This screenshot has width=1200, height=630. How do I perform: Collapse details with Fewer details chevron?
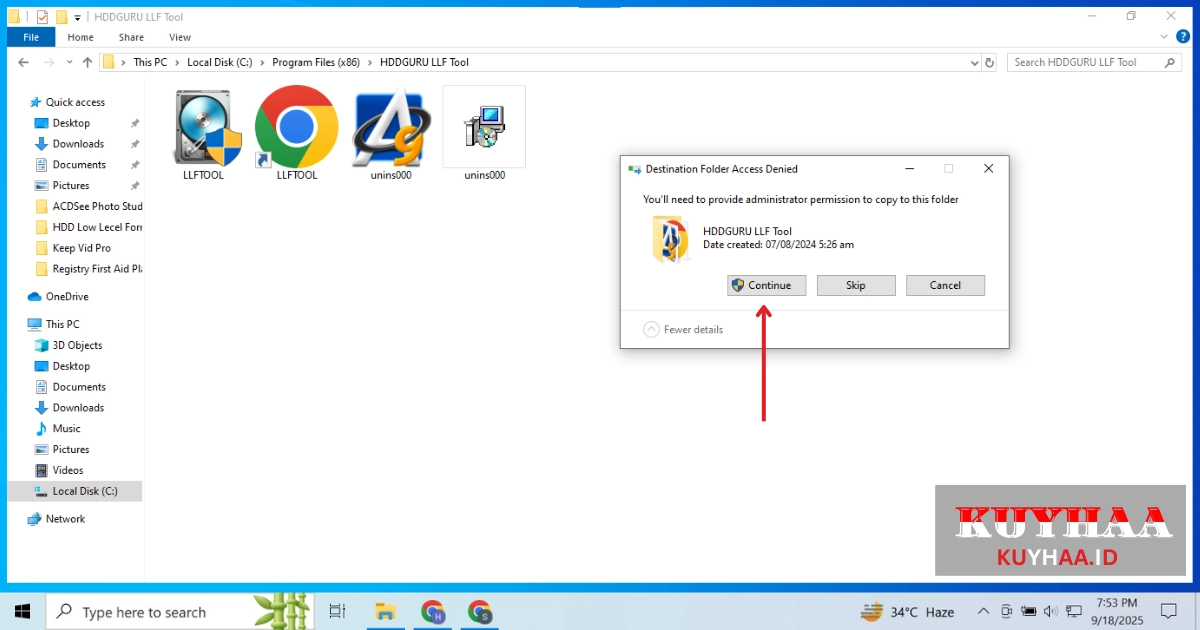click(x=652, y=329)
